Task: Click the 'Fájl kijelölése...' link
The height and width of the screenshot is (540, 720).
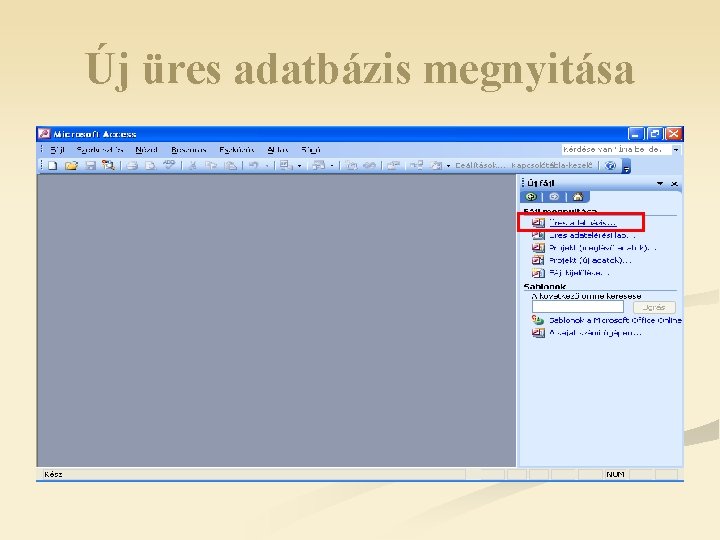Action: pyautogui.click(x=579, y=273)
